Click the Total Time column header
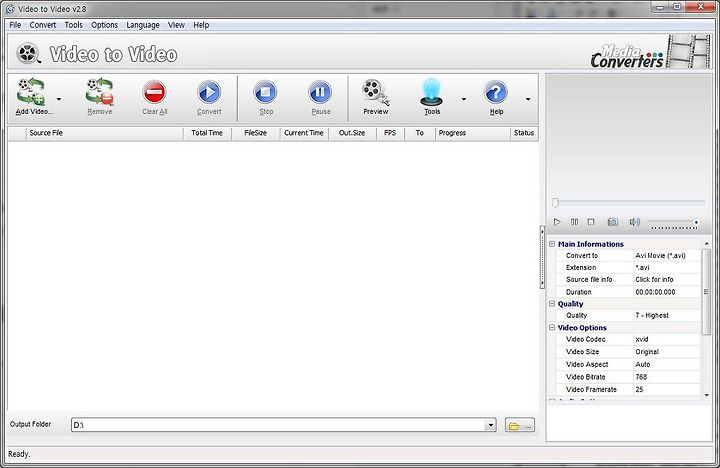This screenshot has height=468, width=720. [x=207, y=133]
